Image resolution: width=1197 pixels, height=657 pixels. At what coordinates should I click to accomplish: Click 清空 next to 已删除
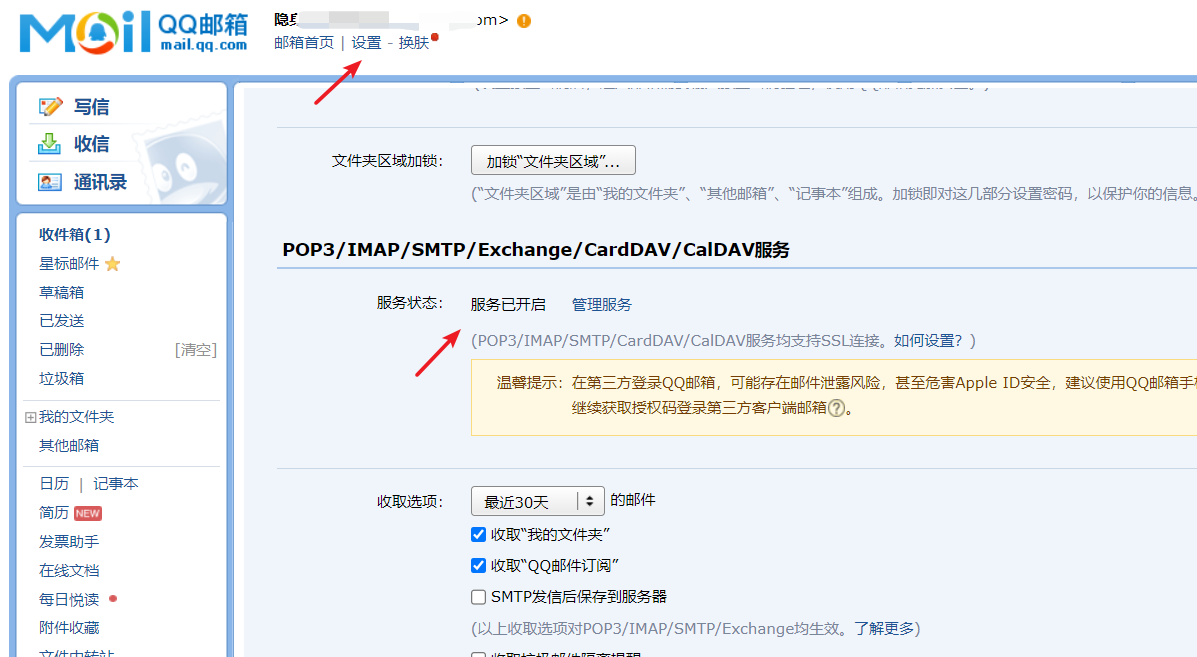[x=196, y=350]
